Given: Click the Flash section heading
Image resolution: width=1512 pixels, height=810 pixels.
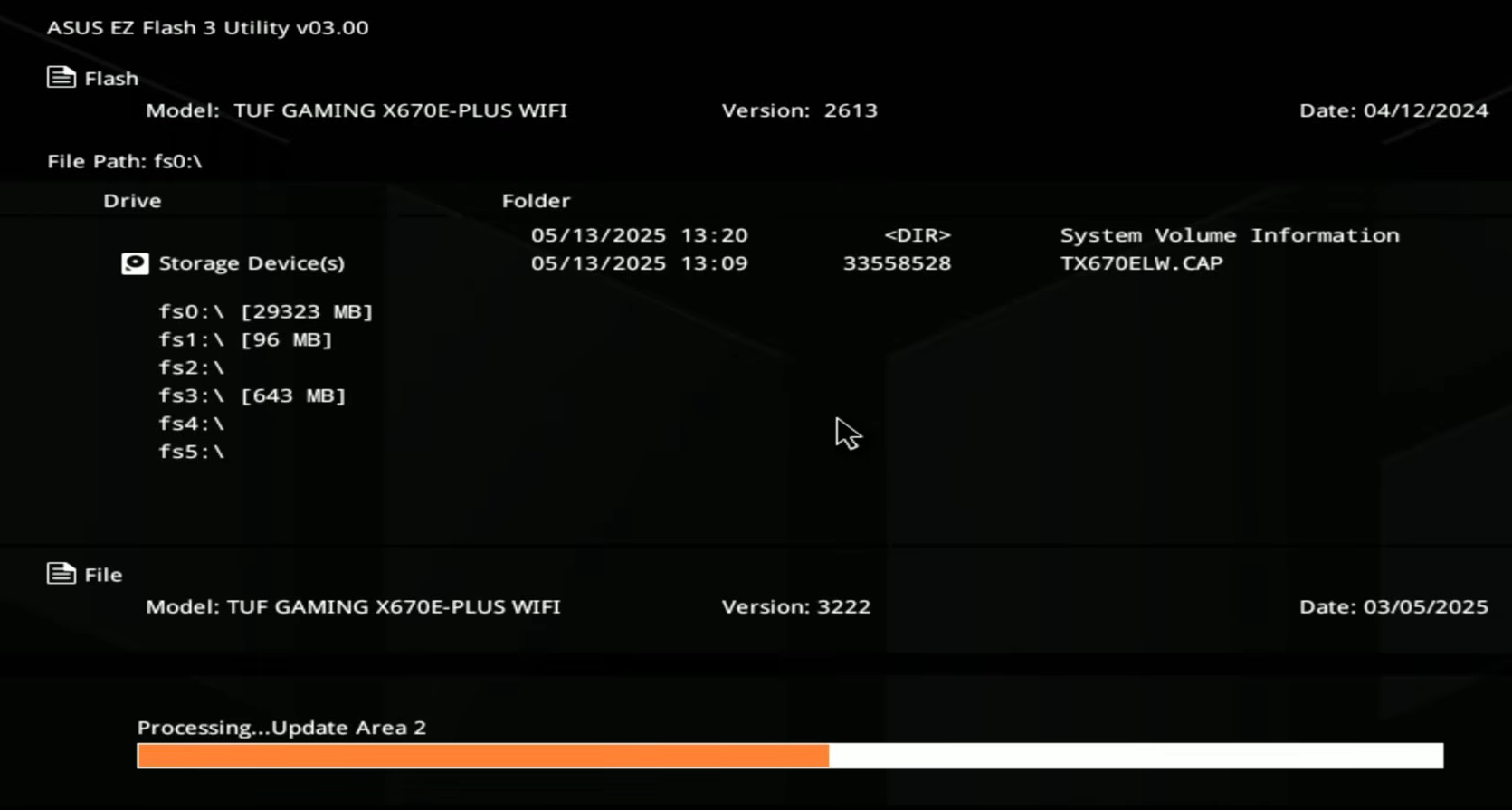Looking at the screenshot, I should point(111,79).
